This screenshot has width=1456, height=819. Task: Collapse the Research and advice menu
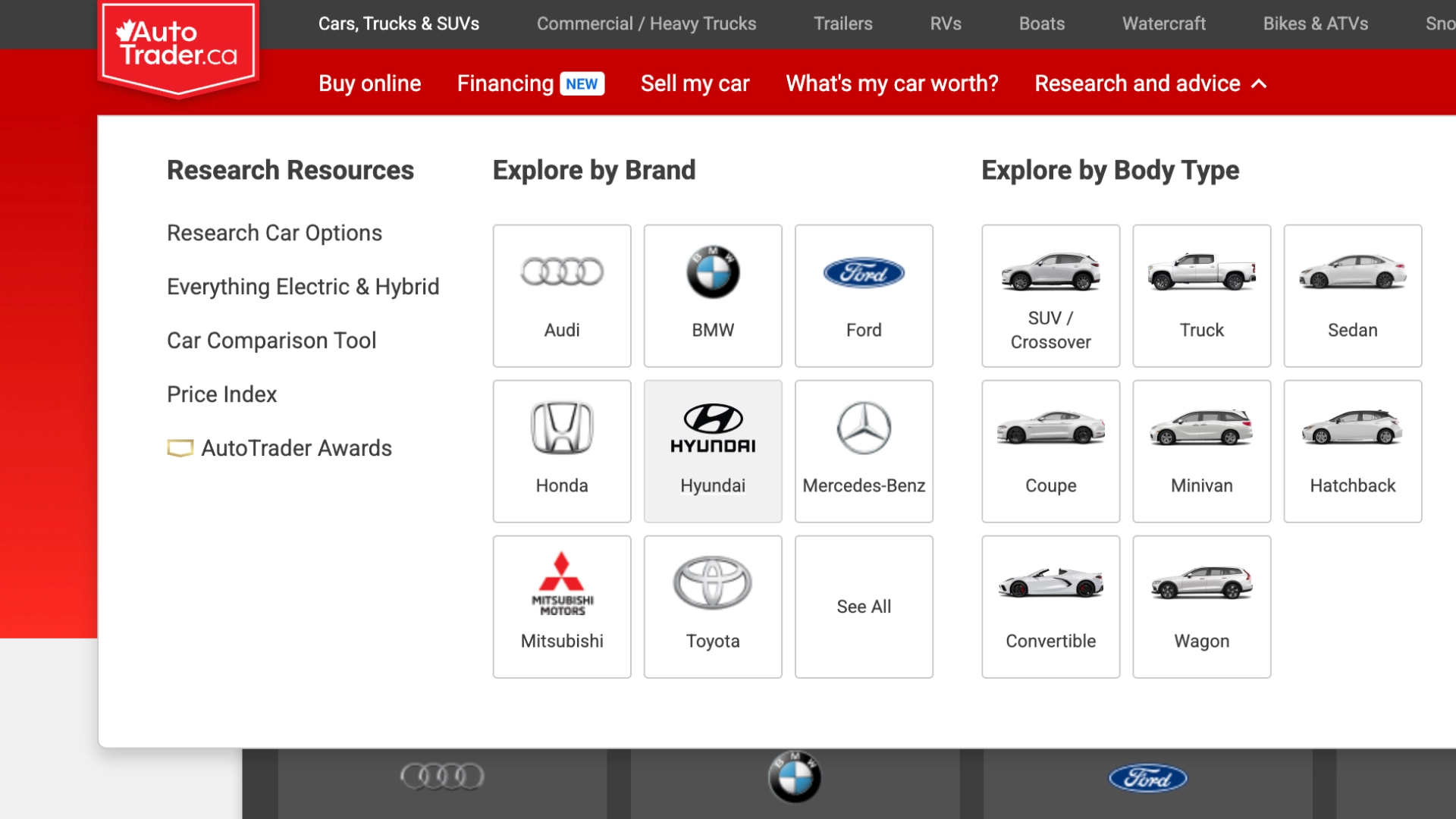(1150, 83)
